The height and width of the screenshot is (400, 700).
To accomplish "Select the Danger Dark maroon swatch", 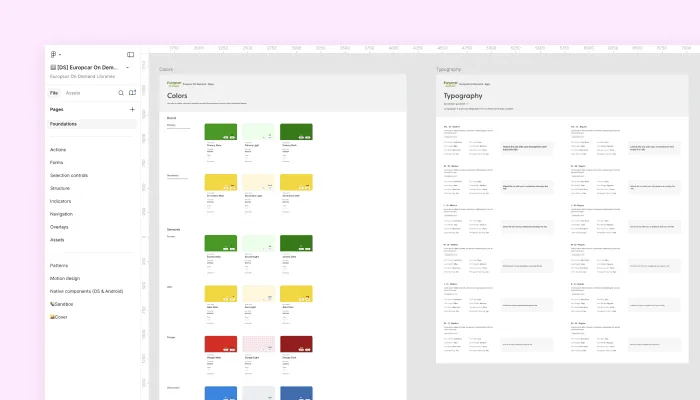I will coord(296,344).
